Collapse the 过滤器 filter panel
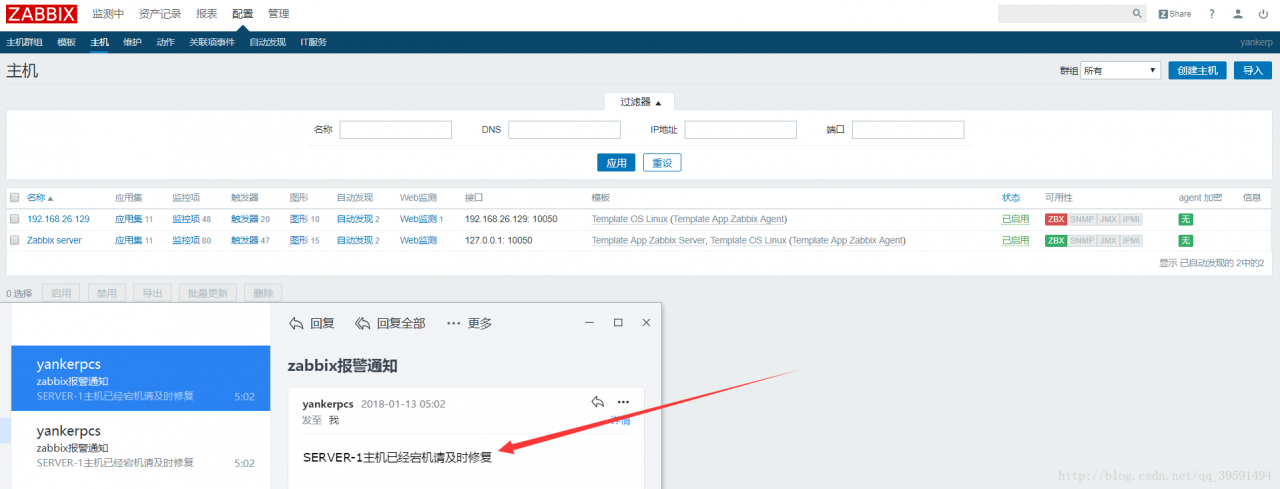The height and width of the screenshot is (489, 1280). tap(640, 102)
